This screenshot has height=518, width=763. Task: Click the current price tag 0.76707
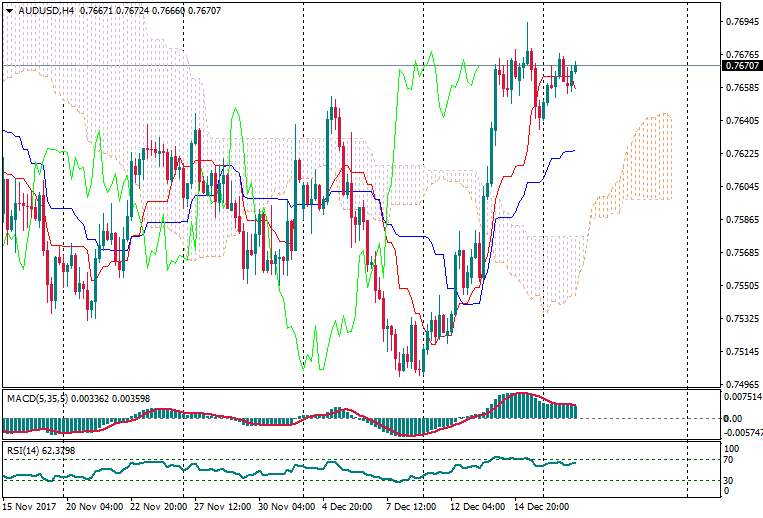tap(740, 66)
